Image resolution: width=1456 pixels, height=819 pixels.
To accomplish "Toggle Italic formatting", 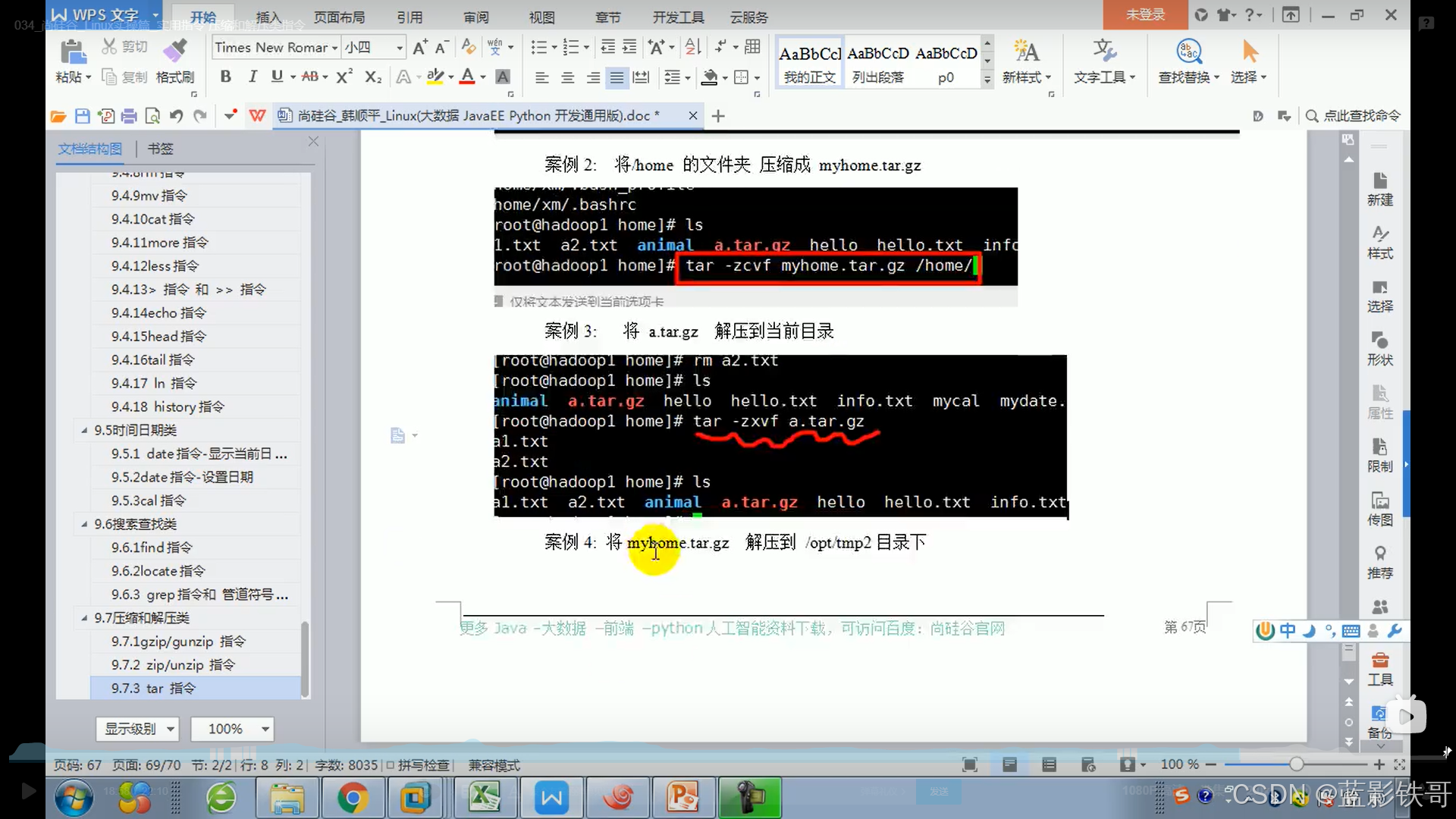I will [x=253, y=77].
